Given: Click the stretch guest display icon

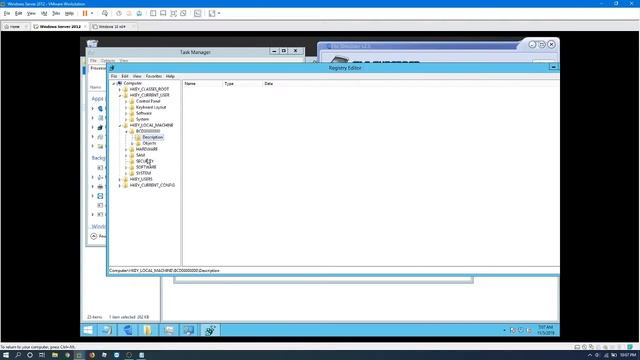Looking at the screenshot, I should (212, 13).
